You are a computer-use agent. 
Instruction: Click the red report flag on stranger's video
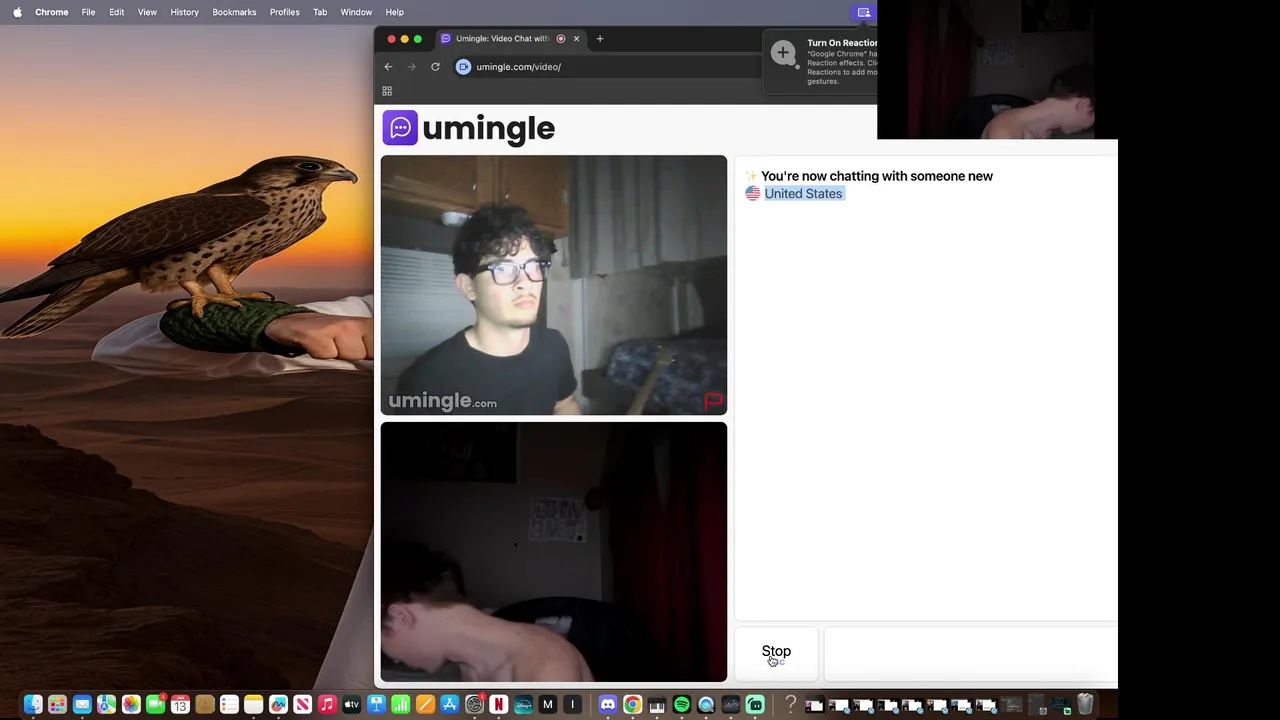click(x=713, y=402)
